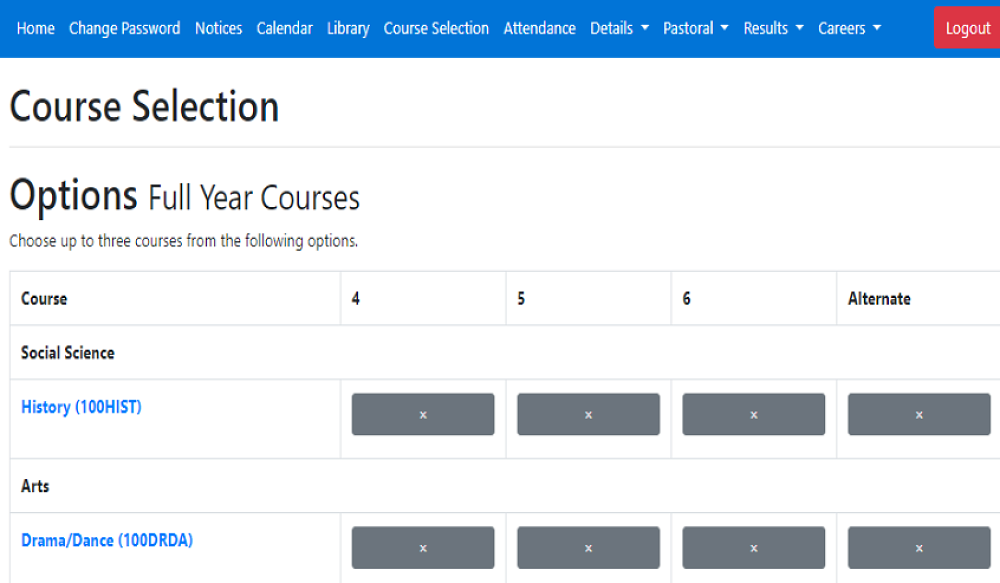Open the Pastoral dropdown menu

pos(695,28)
